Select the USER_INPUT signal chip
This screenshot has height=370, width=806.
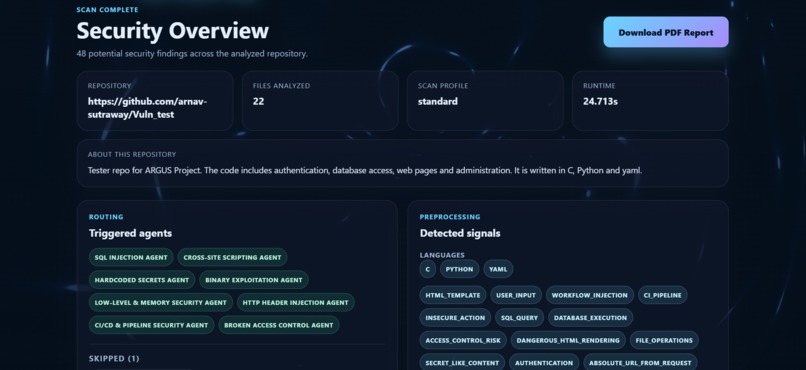coord(516,295)
